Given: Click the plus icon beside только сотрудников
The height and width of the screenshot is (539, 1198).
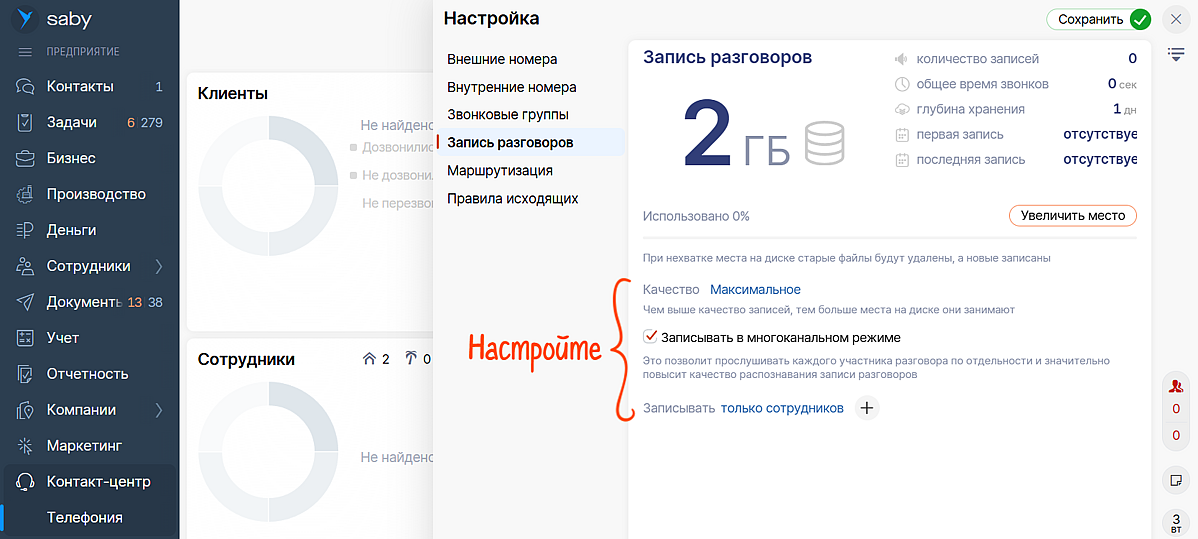Looking at the screenshot, I should [x=867, y=408].
